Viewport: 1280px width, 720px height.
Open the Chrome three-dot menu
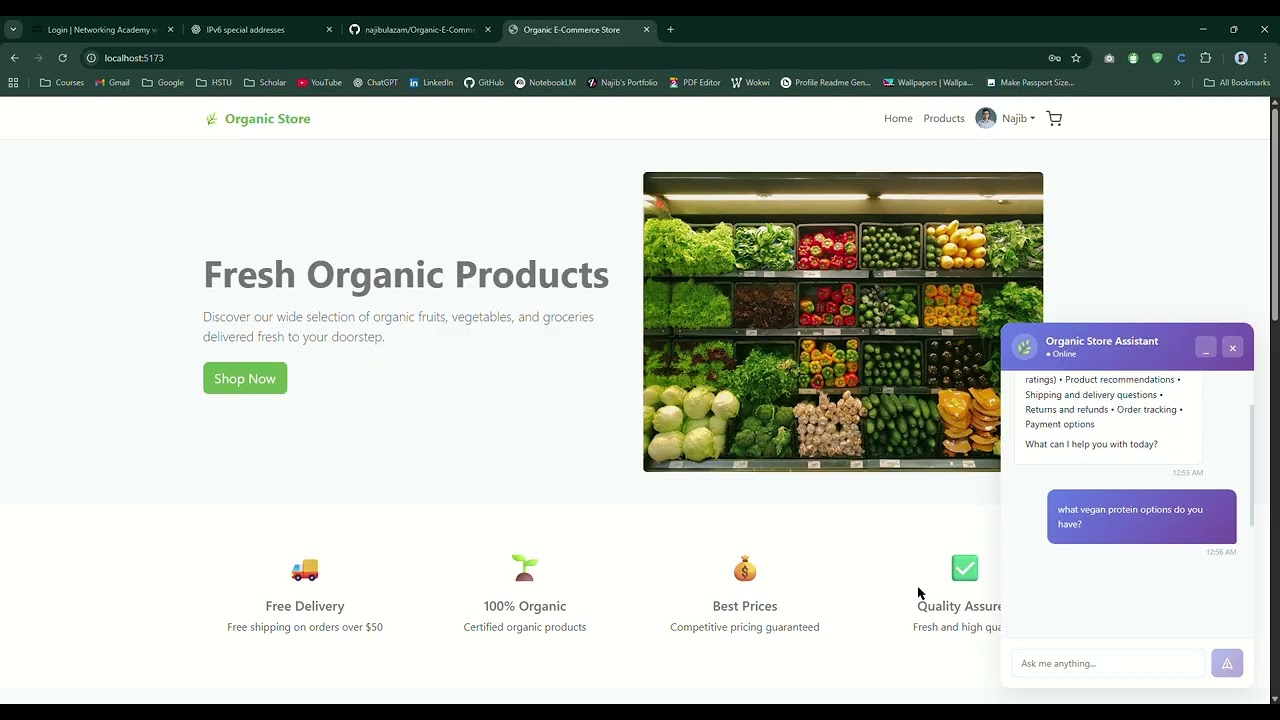click(x=1265, y=58)
